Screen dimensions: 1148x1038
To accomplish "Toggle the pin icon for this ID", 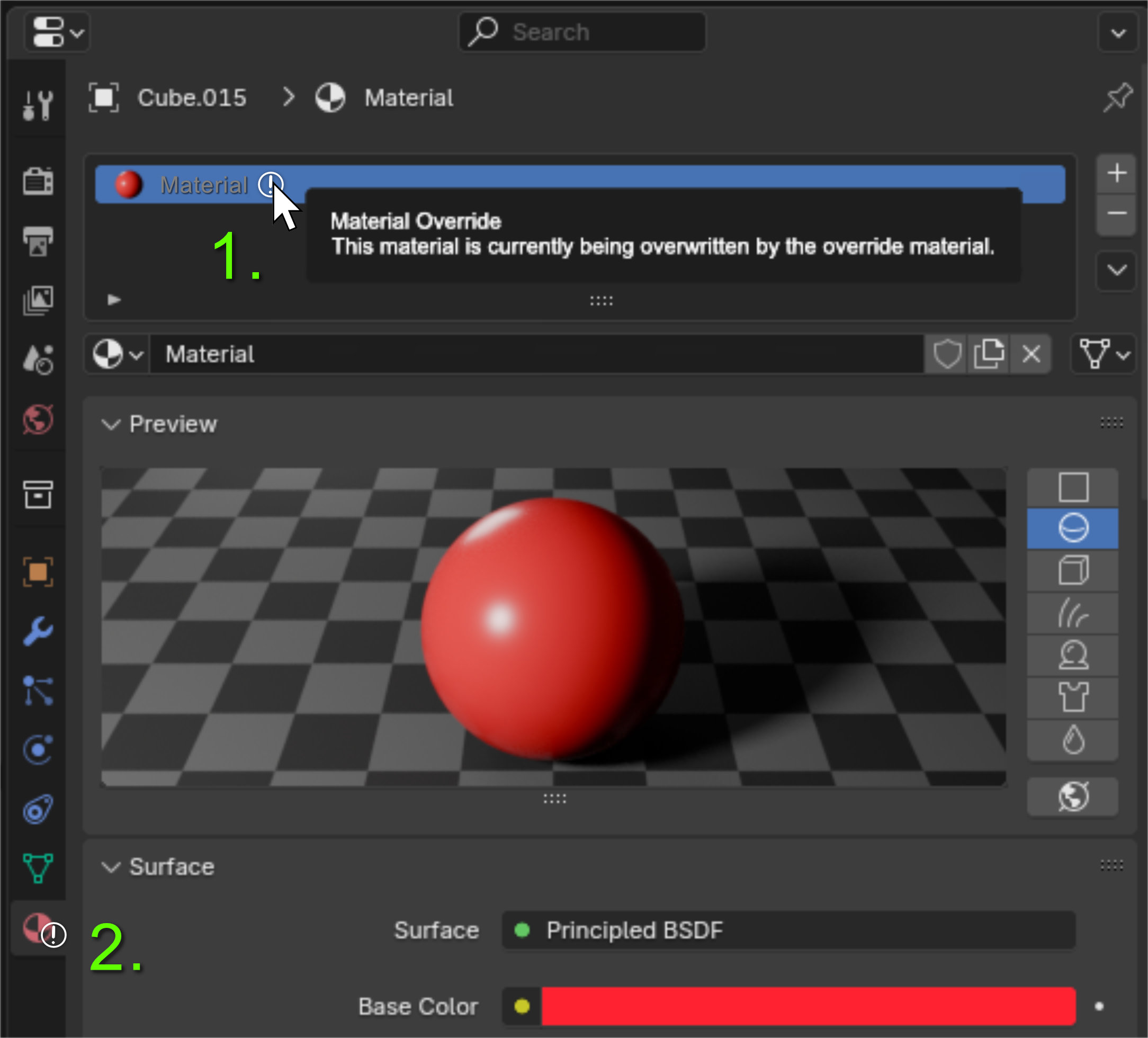I will [x=1118, y=97].
